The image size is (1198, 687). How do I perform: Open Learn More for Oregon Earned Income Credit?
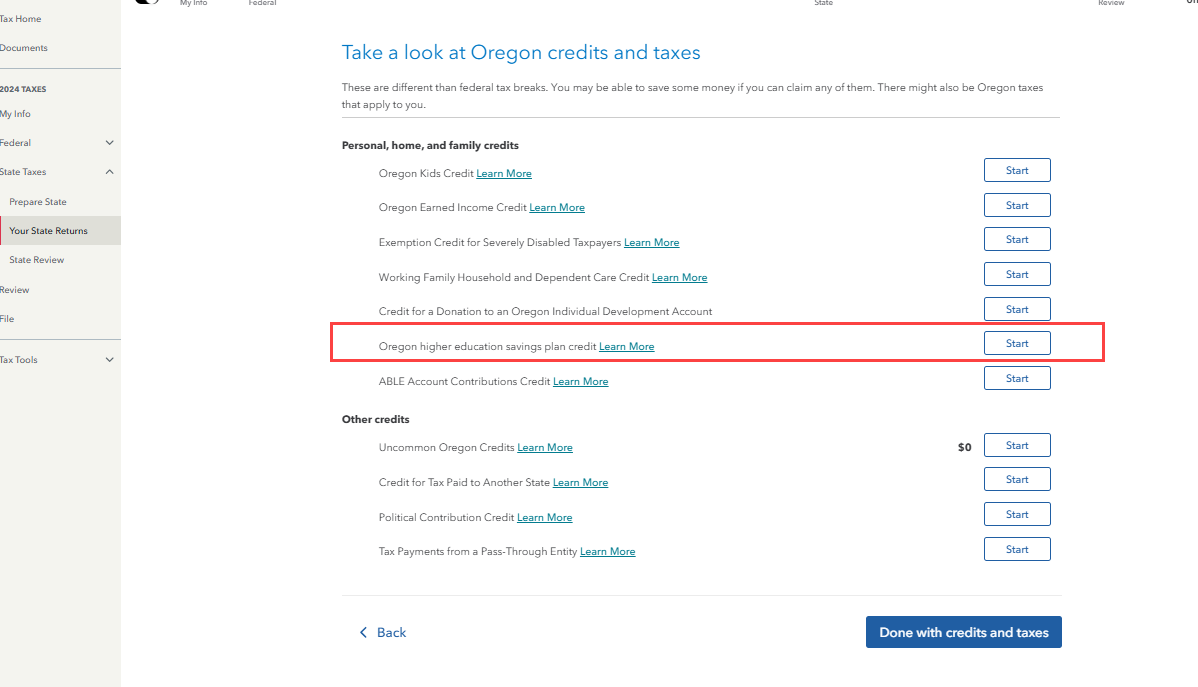click(557, 207)
